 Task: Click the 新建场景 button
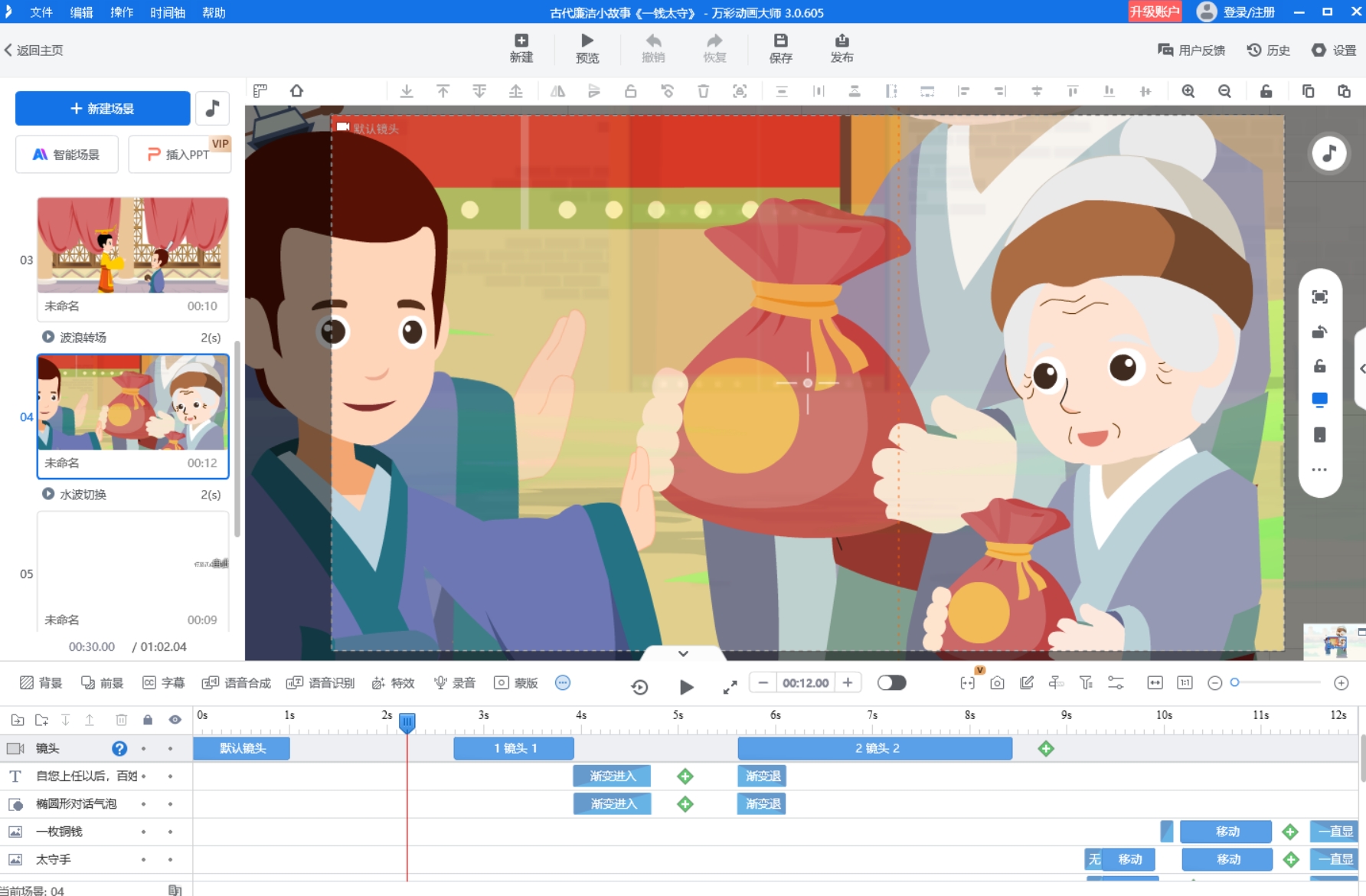(103, 108)
